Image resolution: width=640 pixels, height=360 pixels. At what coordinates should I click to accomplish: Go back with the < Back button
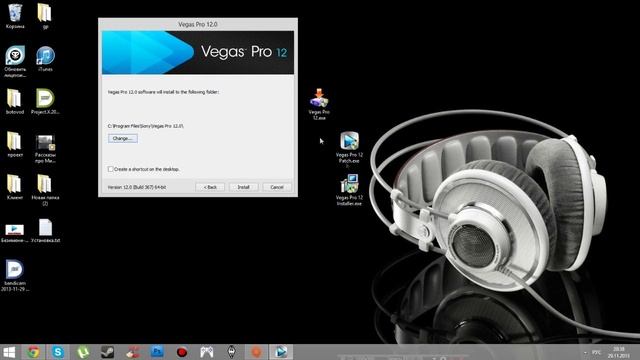point(210,187)
